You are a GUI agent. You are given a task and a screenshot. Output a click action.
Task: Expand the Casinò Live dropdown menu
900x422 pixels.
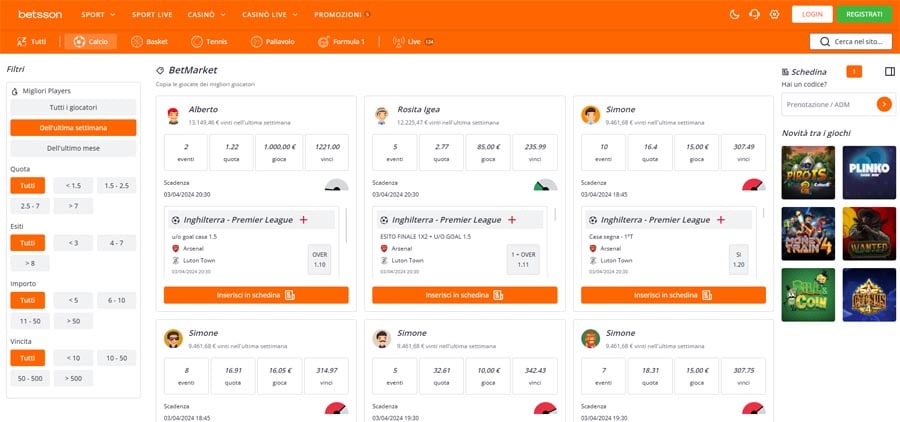[270, 14]
